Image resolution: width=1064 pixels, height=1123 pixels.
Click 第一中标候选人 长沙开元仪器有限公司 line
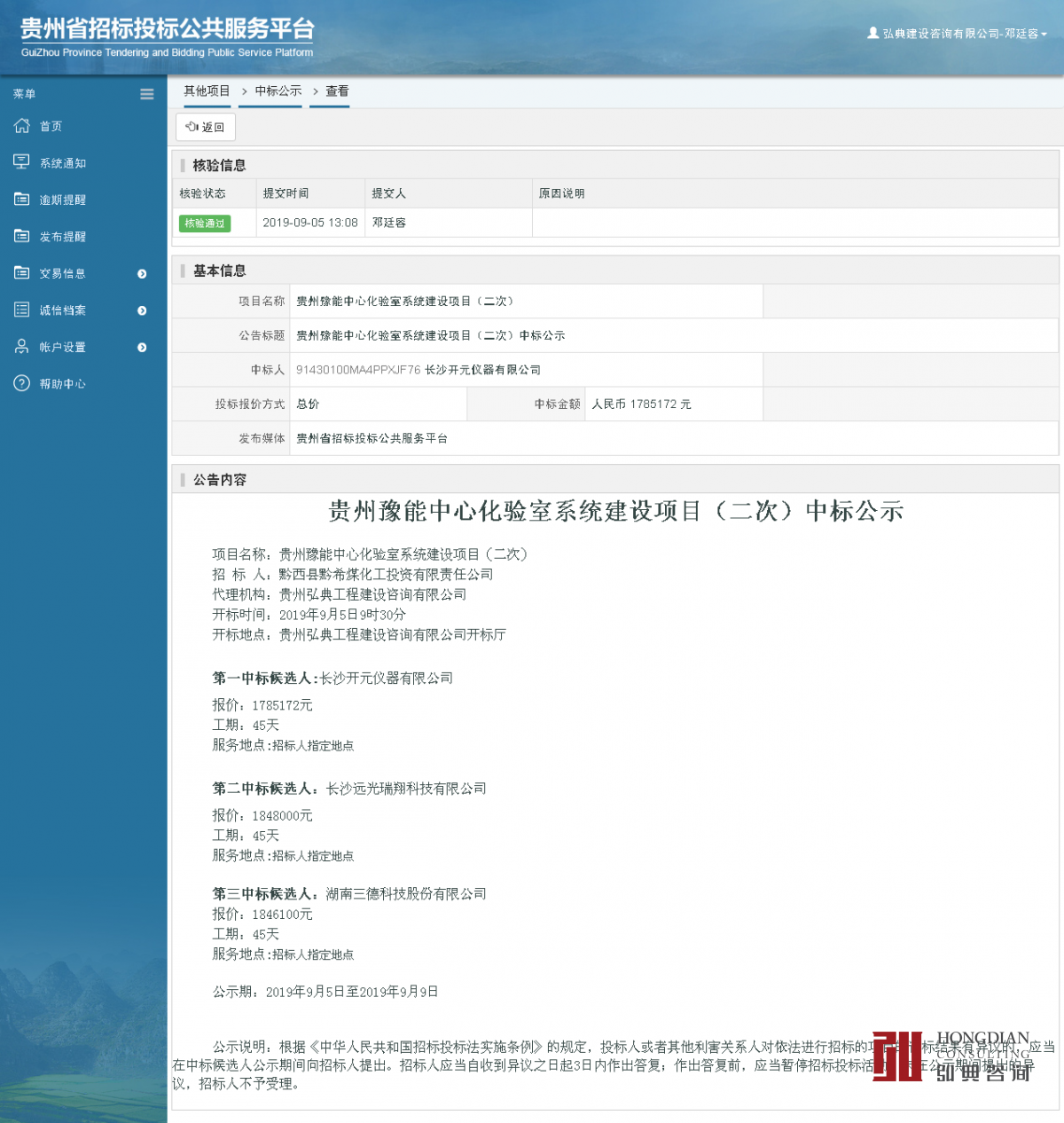(332, 679)
